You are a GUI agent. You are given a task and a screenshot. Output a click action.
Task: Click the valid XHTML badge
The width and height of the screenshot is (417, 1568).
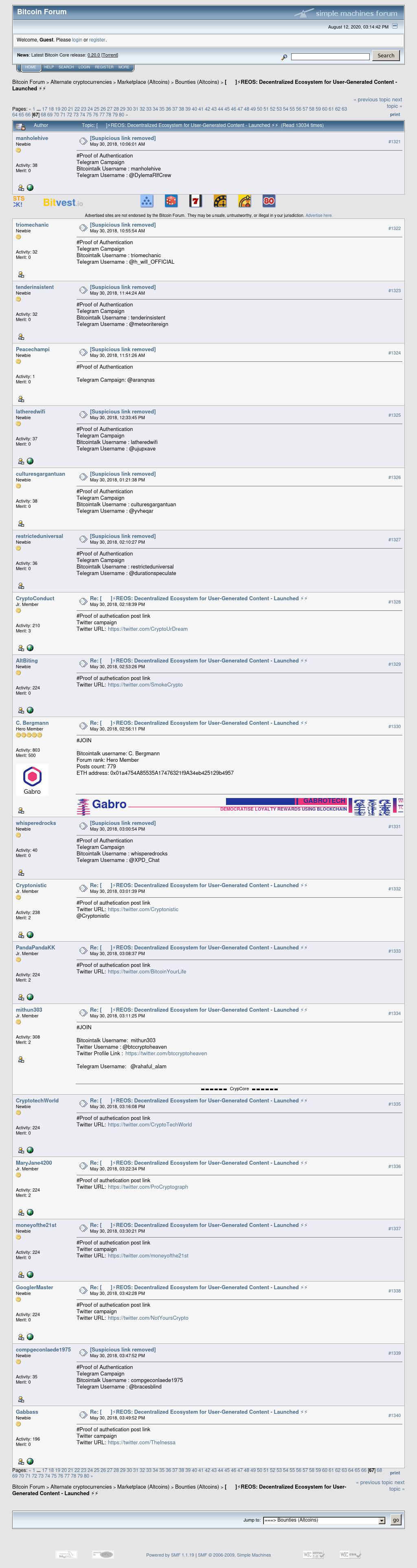314,1554
